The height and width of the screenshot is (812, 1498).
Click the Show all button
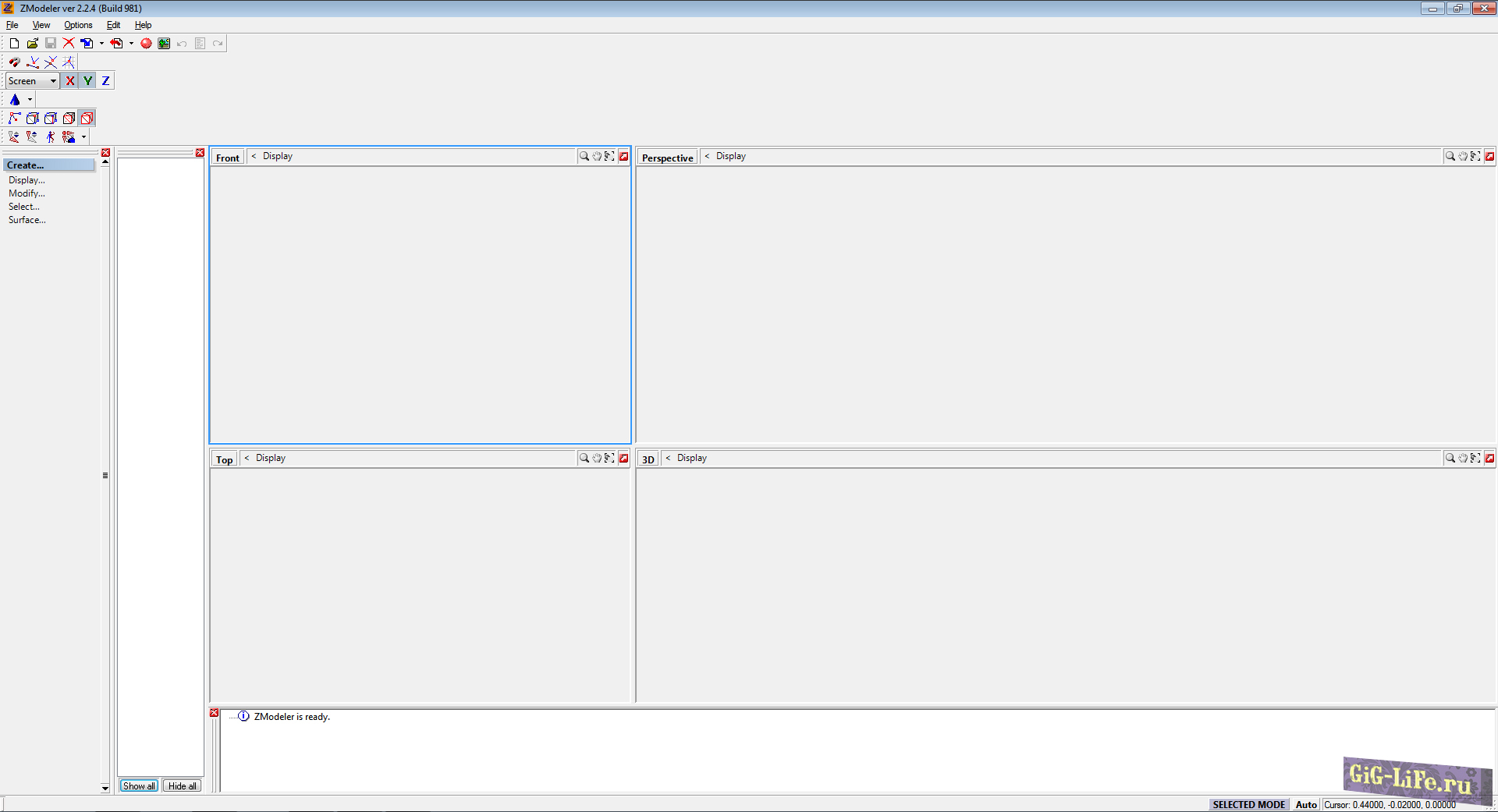click(139, 786)
